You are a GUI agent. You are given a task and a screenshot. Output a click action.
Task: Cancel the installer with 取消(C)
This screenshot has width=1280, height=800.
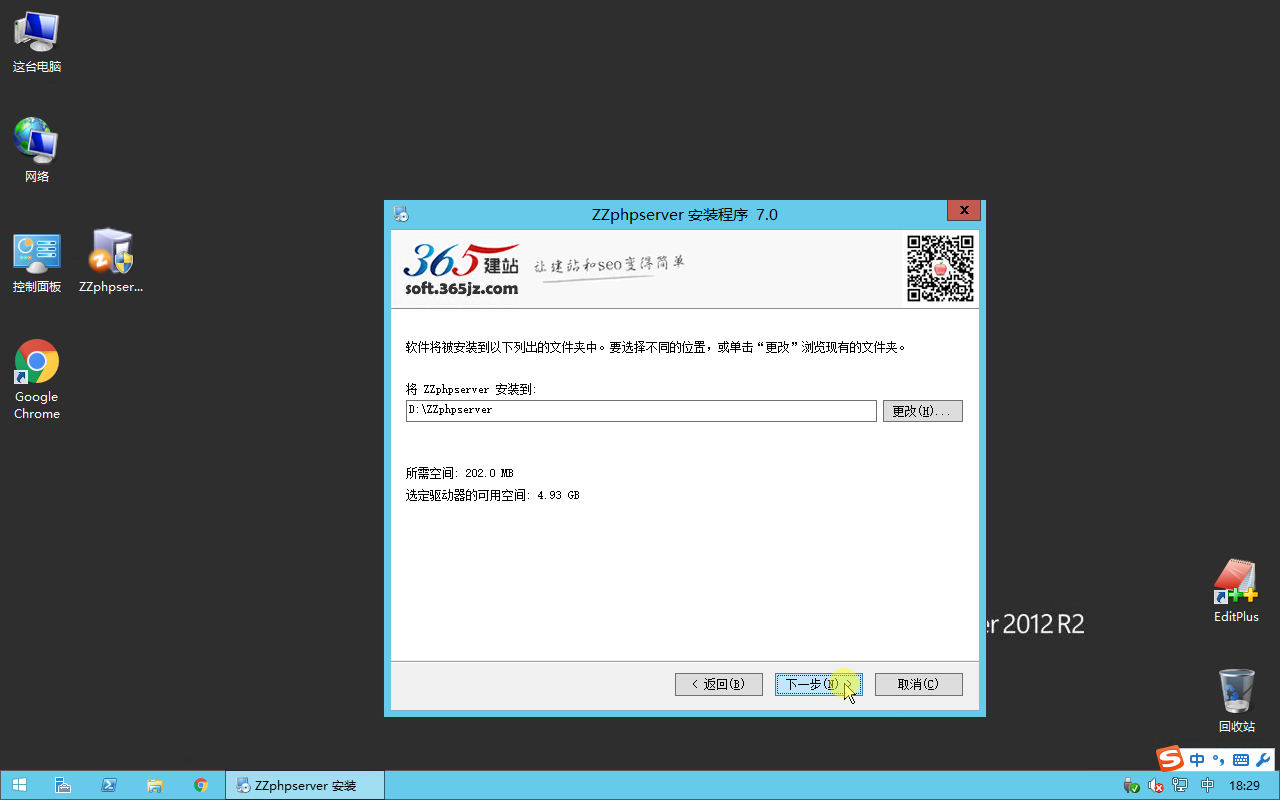[x=918, y=684]
